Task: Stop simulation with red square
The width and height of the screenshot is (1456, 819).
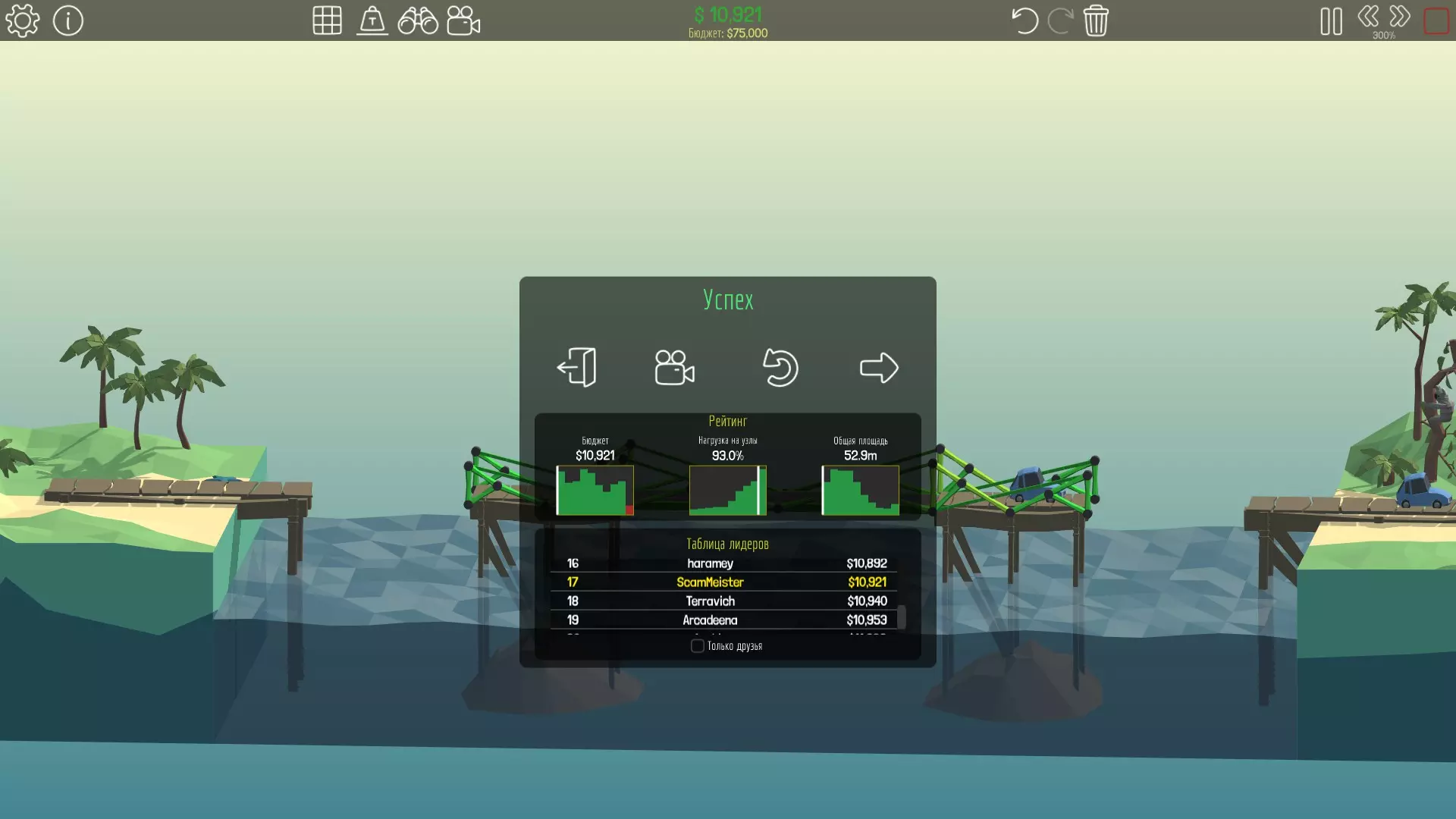Action: pos(1436,20)
